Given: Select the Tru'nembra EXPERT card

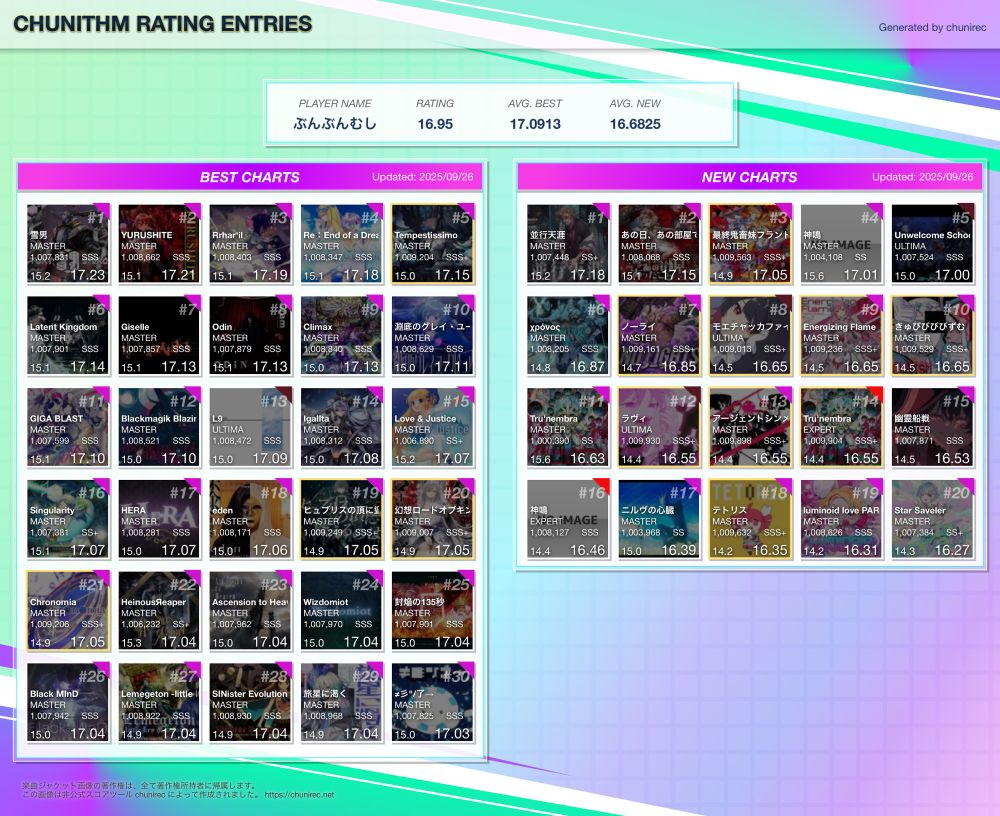Looking at the screenshot, I should click(842, 427).
